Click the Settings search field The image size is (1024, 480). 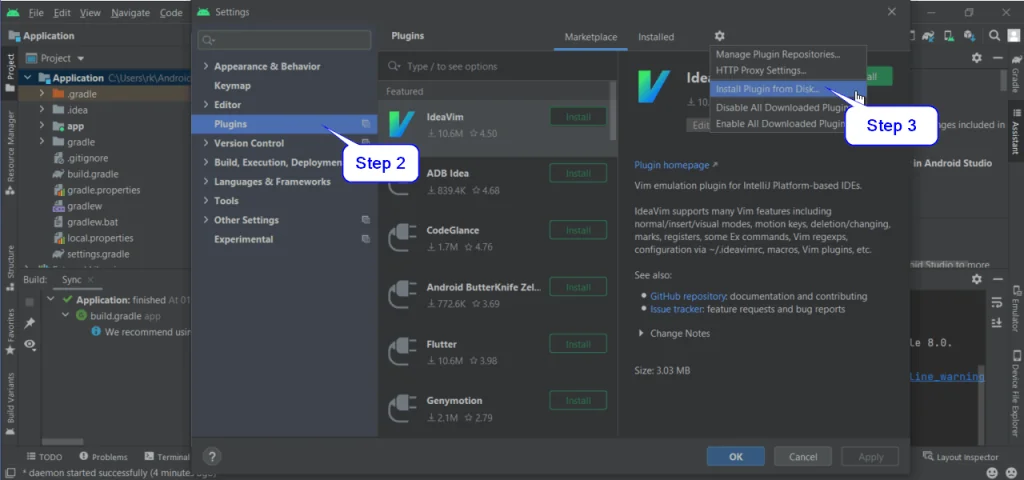tap(284, 40)
